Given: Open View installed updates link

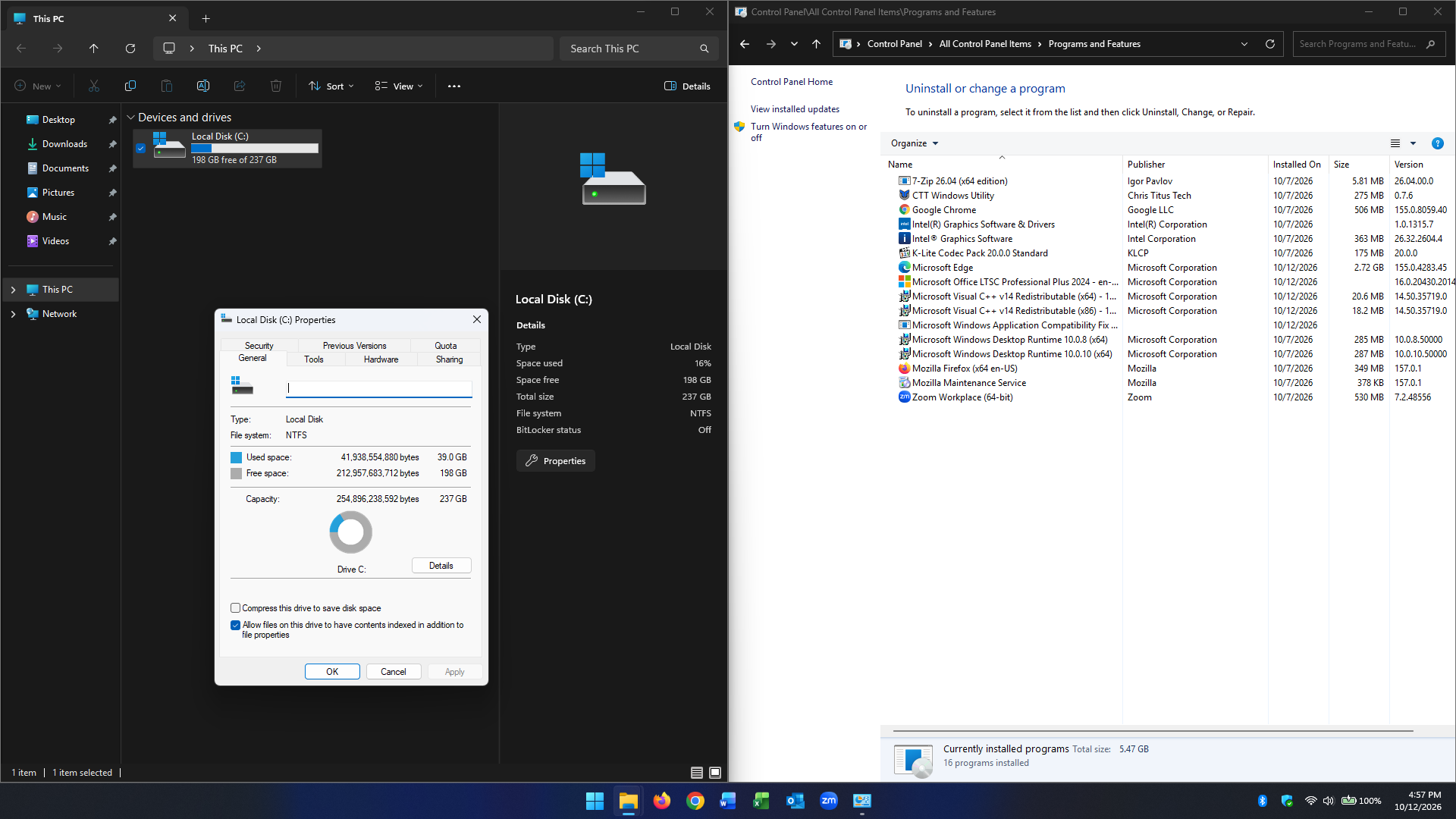Looking at the screenshot, I should (795, 109).
